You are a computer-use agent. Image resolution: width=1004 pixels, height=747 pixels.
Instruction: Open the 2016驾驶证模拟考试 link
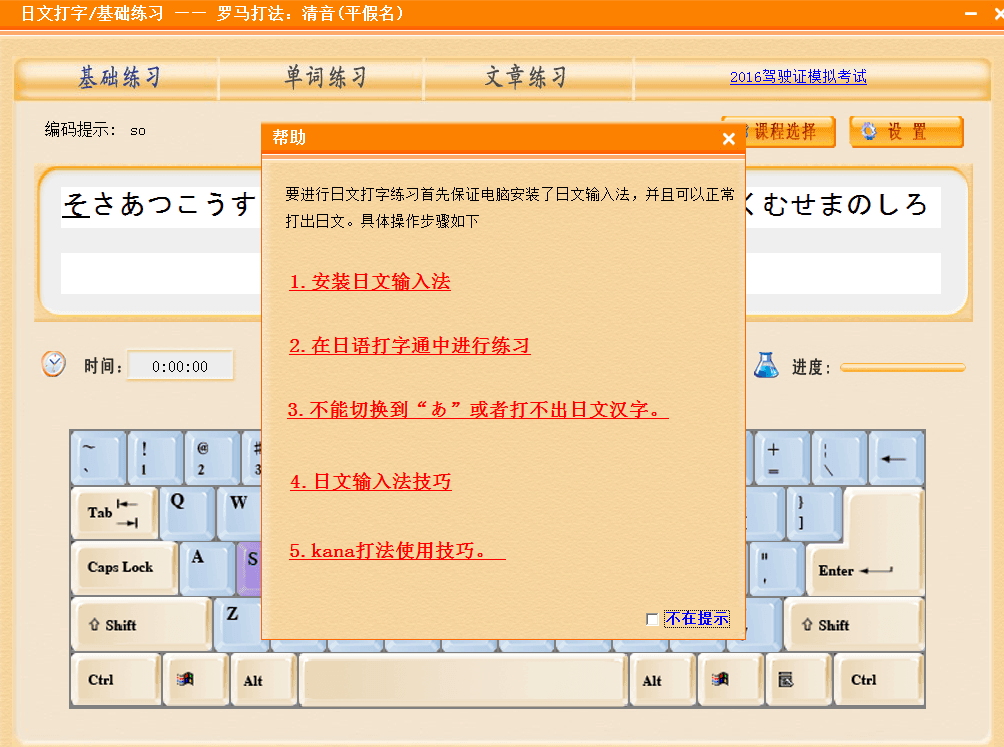coord(798,77)
